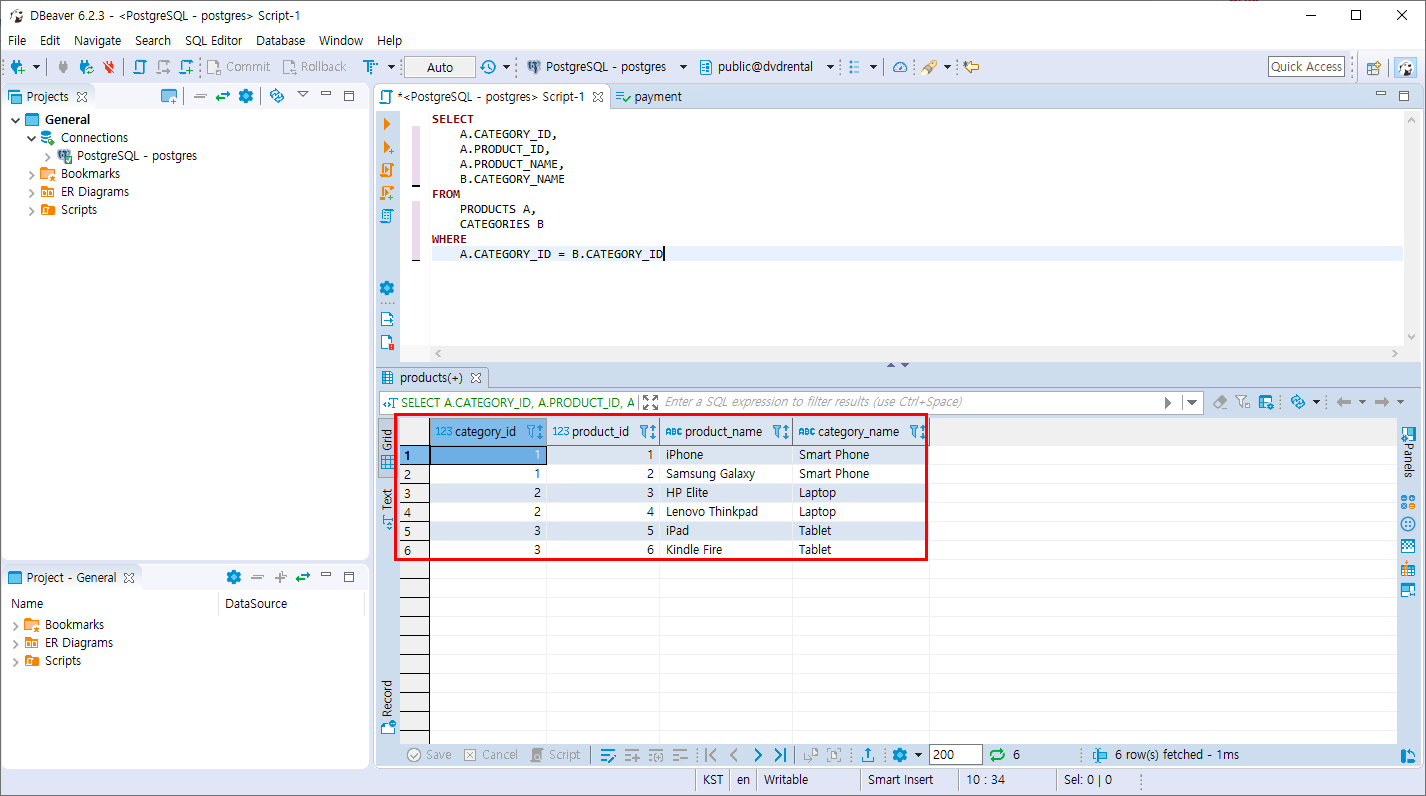
Task: Click the Execute SQL statement arrow
Action: point(387,124)
